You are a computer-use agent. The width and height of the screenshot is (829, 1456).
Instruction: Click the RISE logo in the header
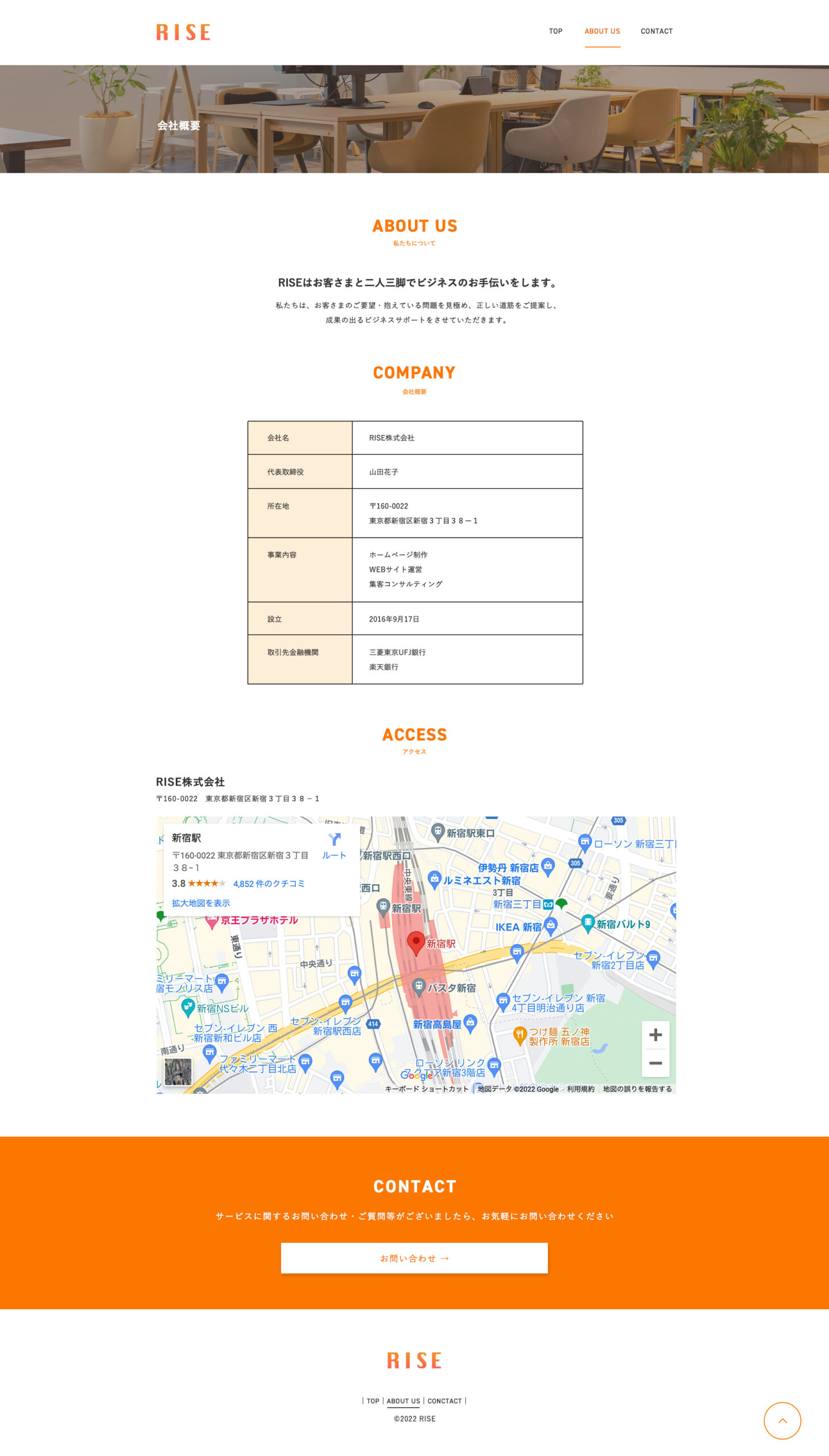click(x=183, y=32)
